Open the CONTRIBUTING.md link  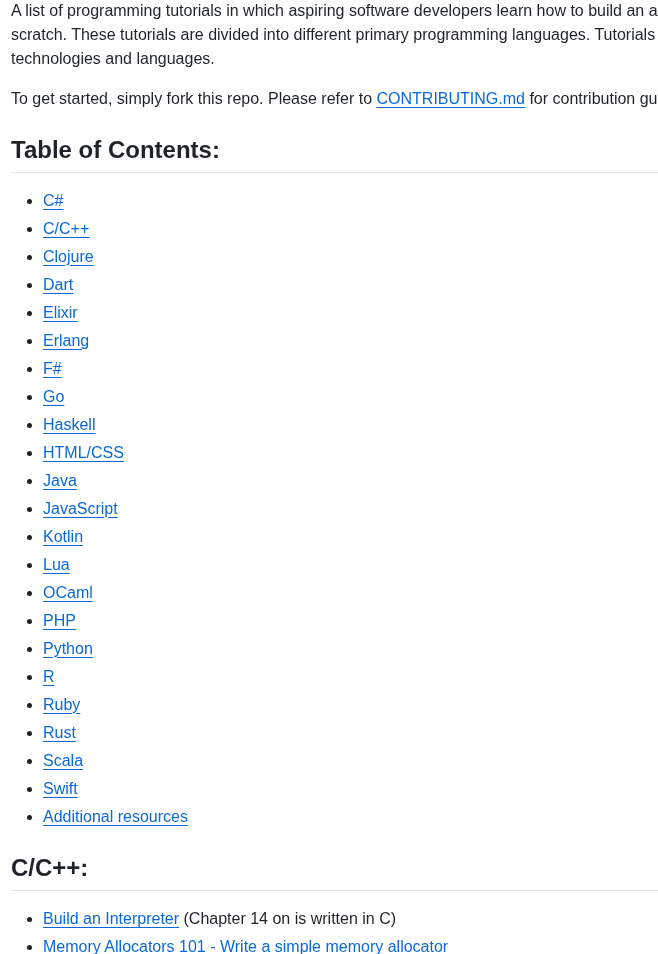pyautogui.click(x=450, y=99)
